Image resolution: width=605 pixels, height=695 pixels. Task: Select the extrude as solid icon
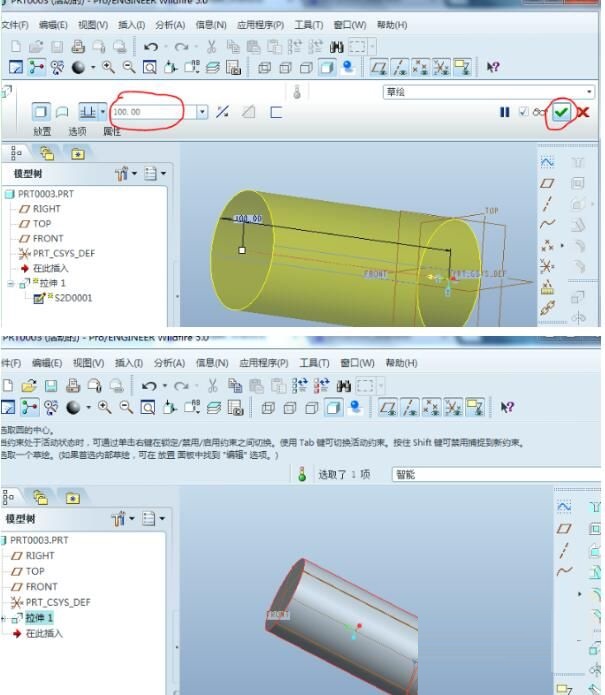click(41, 112)
